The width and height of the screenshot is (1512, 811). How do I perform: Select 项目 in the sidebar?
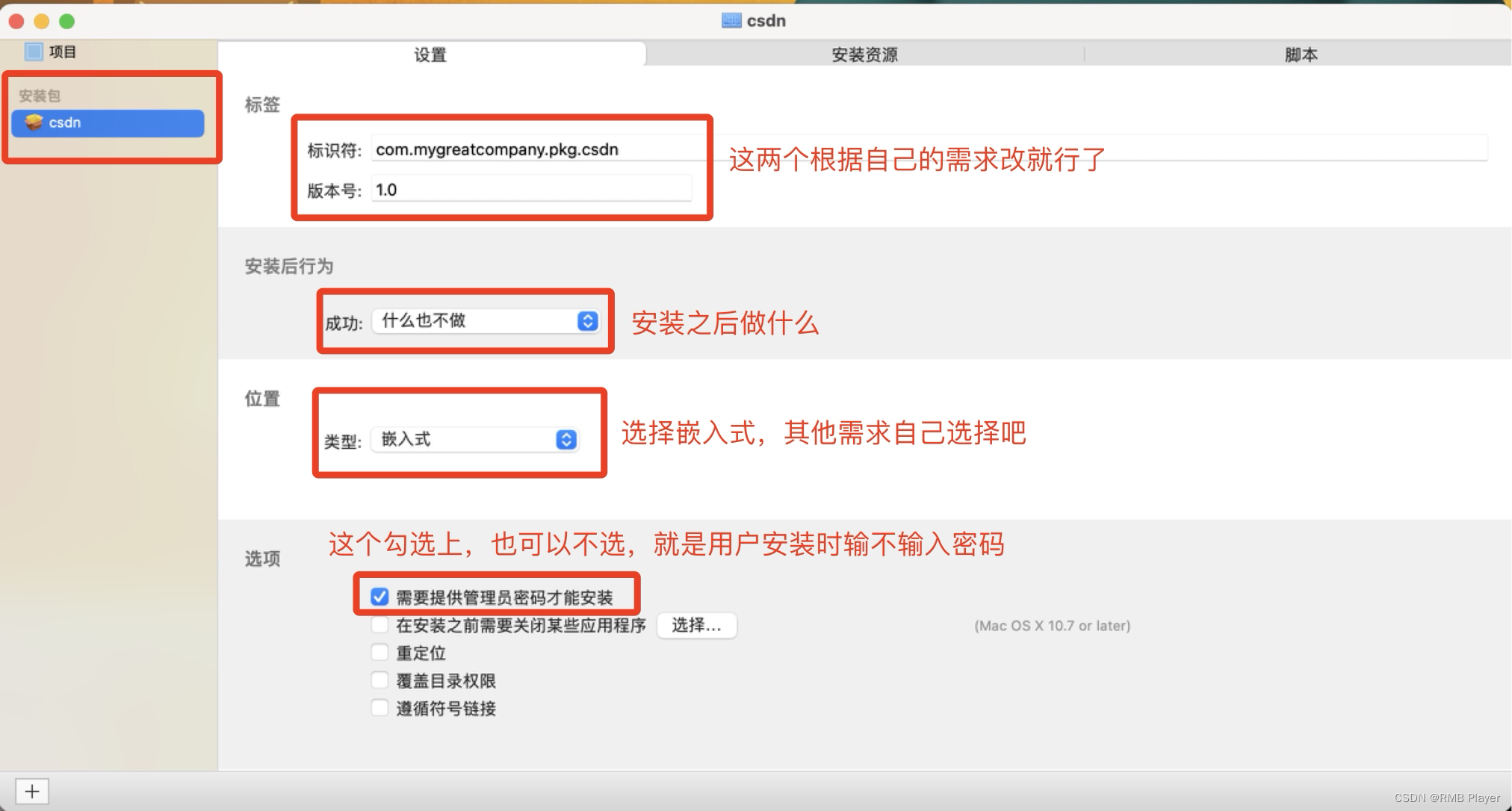[63, 52]
